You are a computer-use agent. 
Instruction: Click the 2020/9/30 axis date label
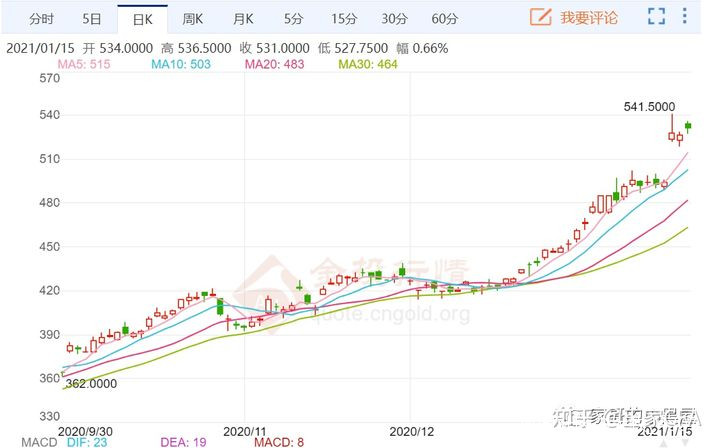click(x=85, y=431)
